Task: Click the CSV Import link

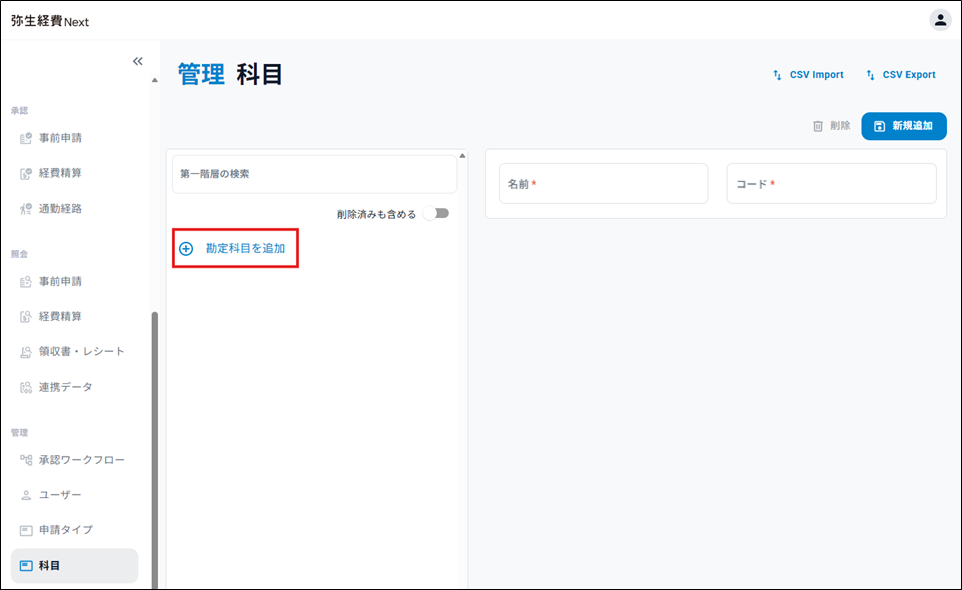Action: (x=807, y=75)
